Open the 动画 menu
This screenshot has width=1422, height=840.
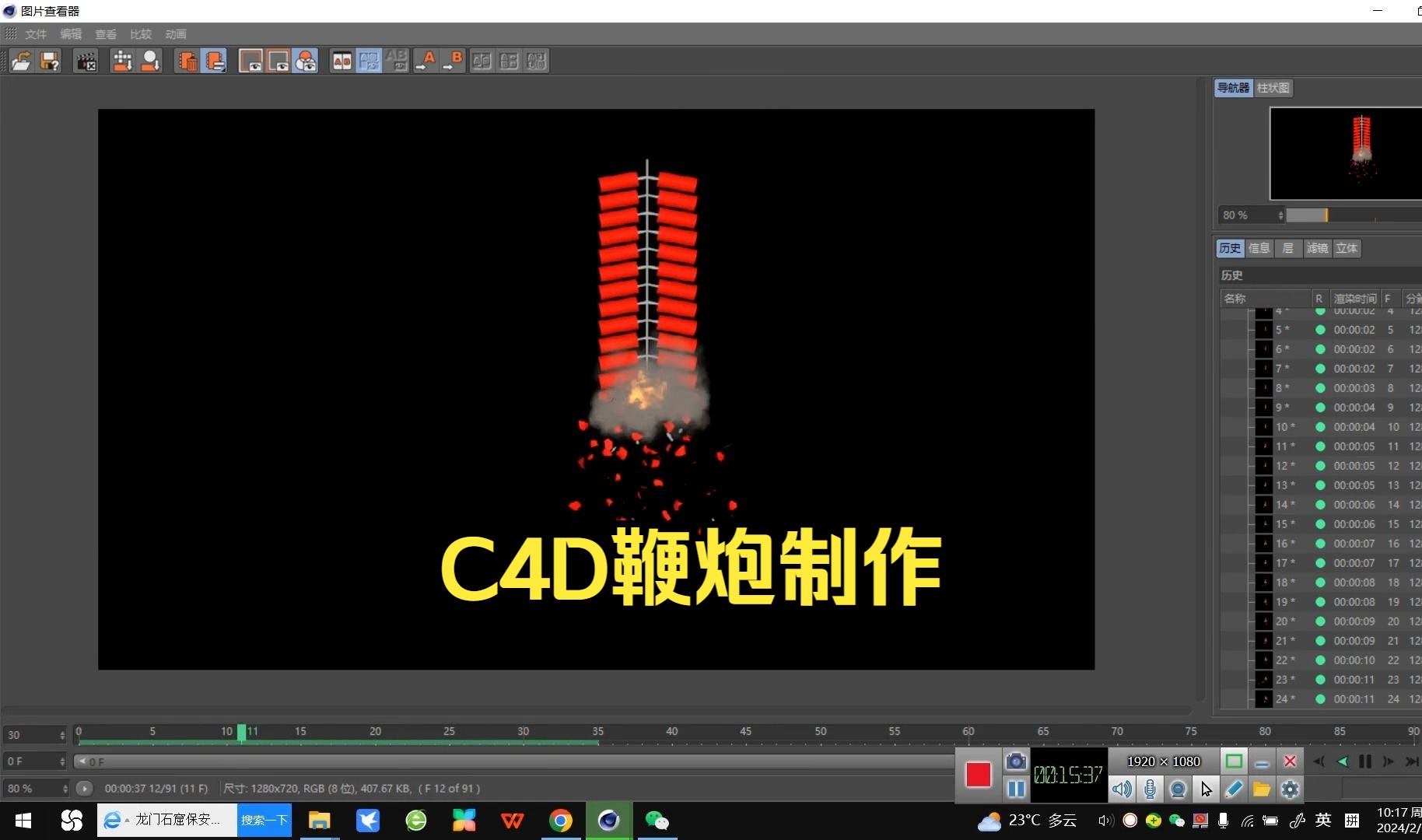point(175,33)
